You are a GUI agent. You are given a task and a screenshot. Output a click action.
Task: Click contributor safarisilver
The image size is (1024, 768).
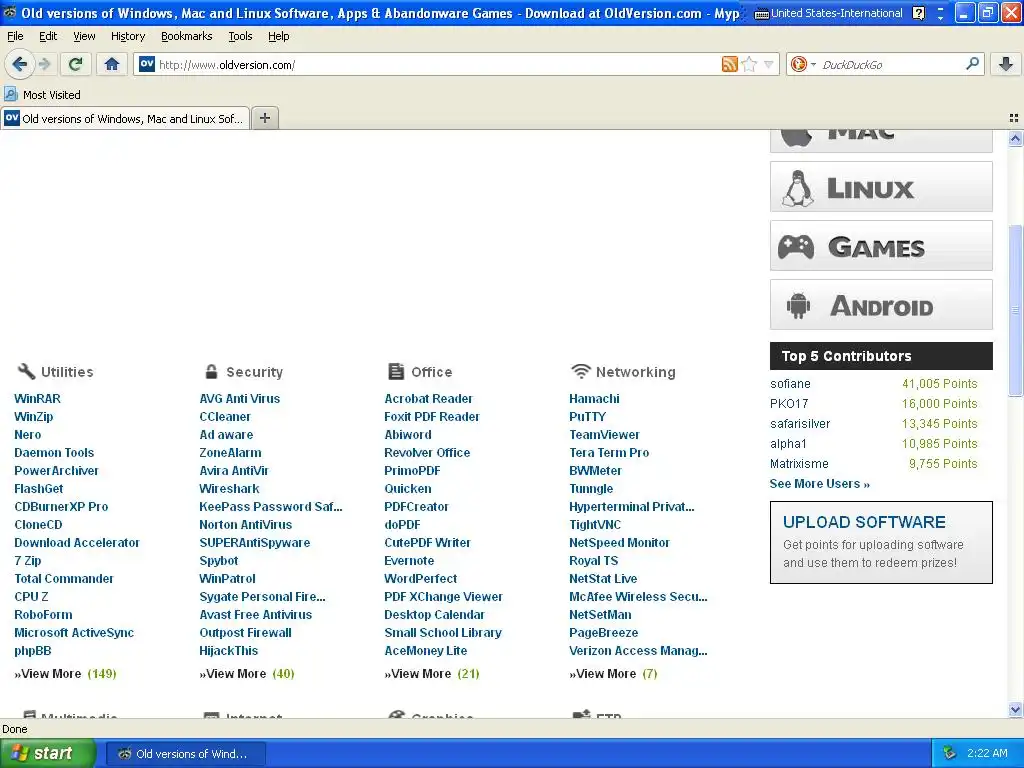coord(800,423)
